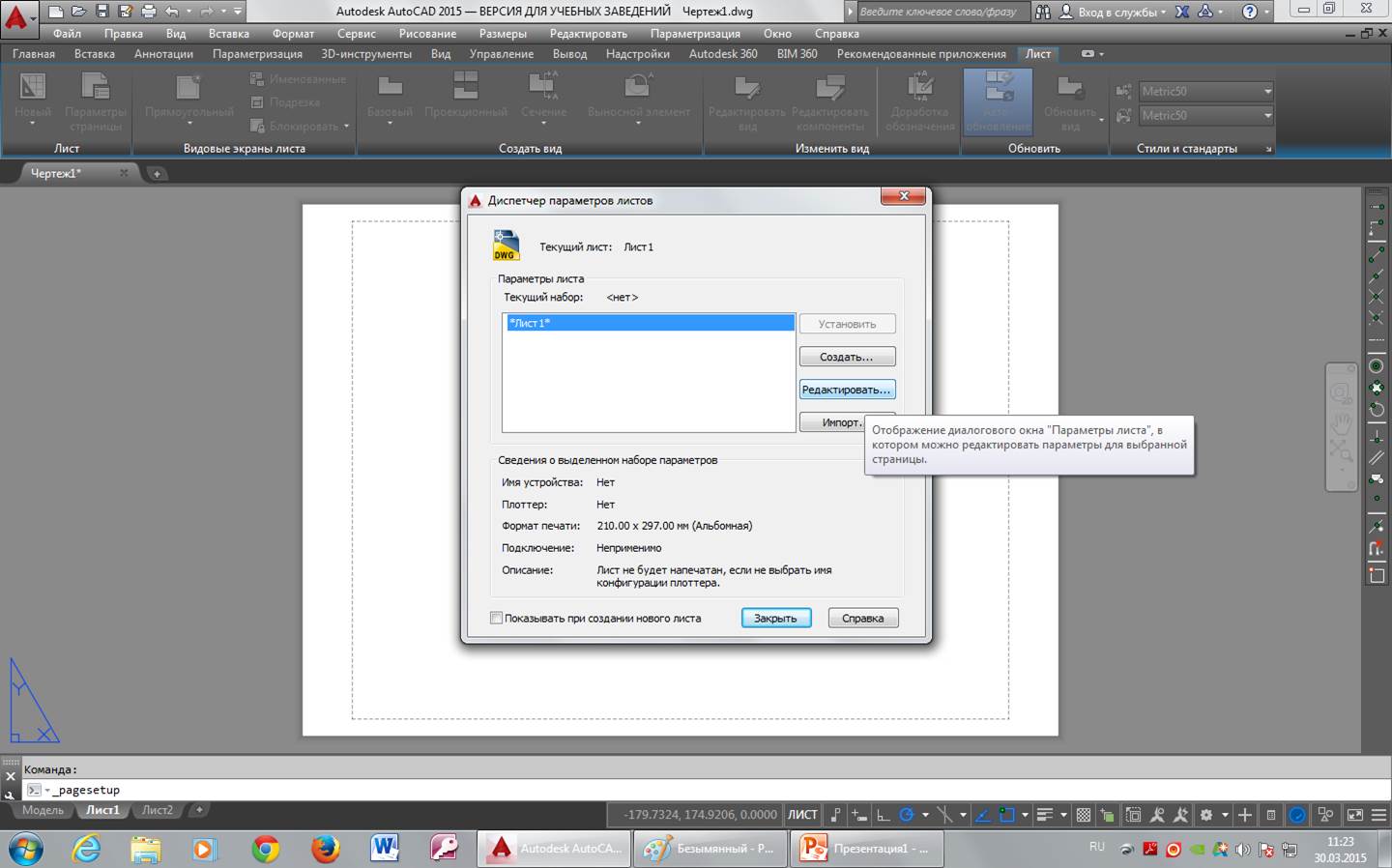The image size is (1392, 868).
Task: Switch to the Лист2 layout tab
Action: click(157, 810)
